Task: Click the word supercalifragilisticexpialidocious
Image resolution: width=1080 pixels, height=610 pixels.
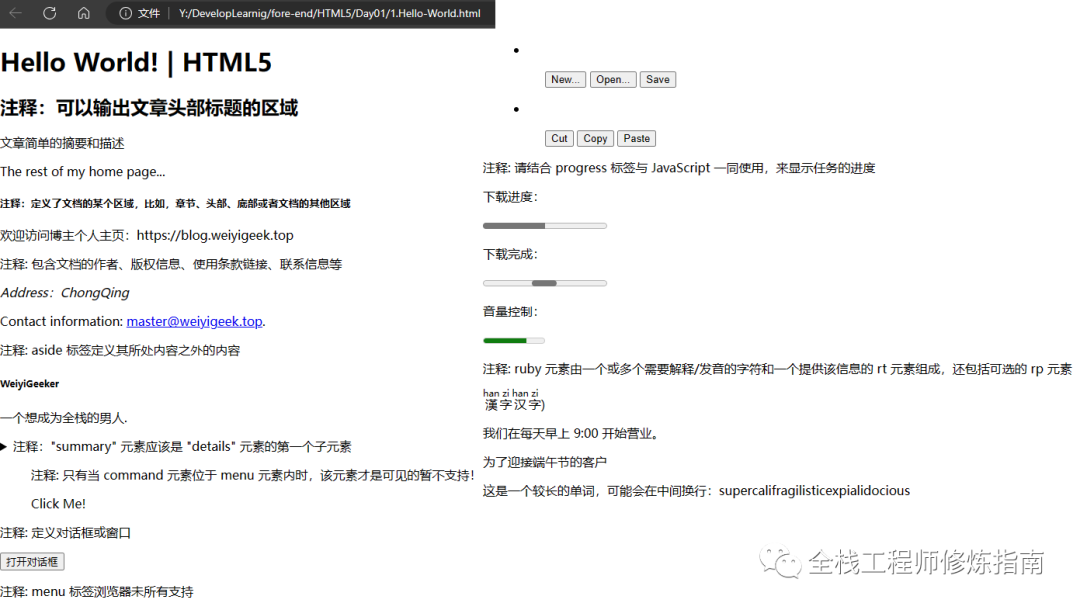Action: tap(814, 491)
